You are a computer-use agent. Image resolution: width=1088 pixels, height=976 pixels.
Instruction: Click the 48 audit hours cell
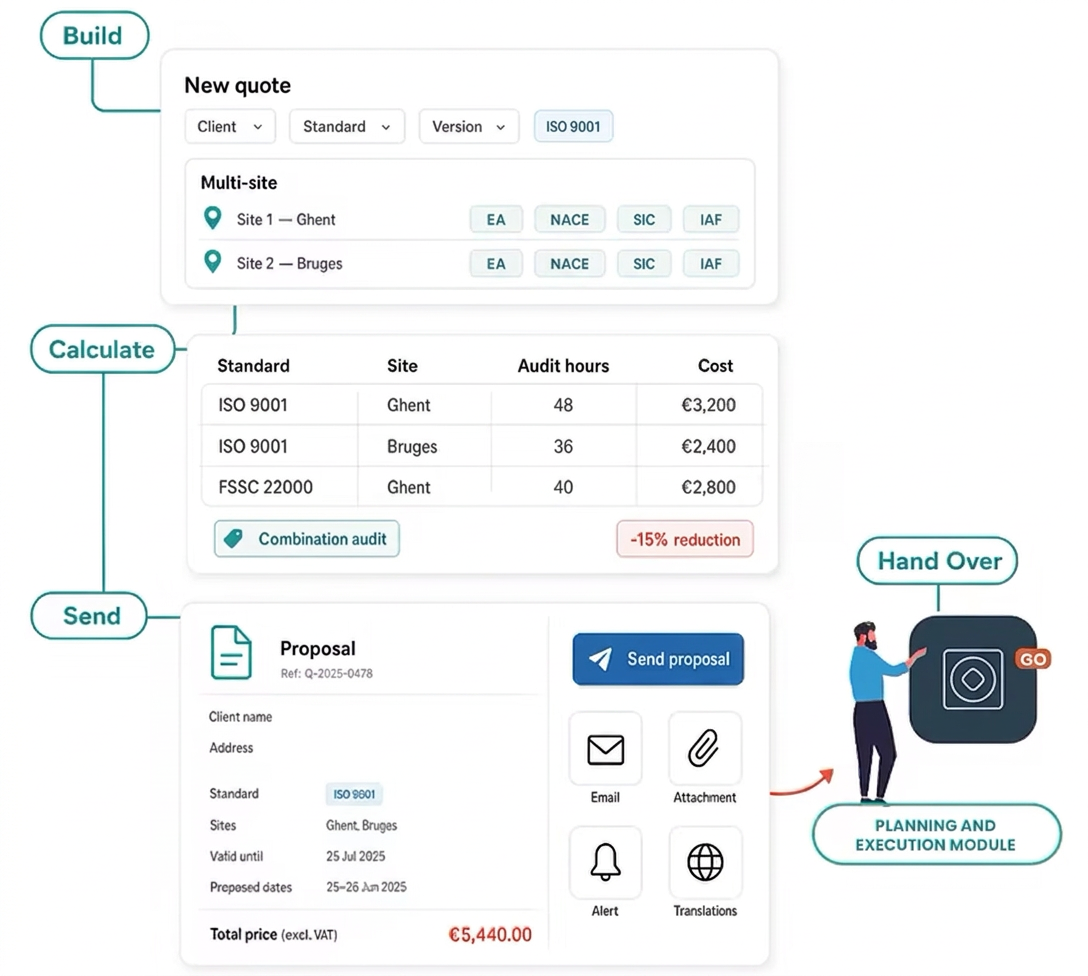click(563, 405)
